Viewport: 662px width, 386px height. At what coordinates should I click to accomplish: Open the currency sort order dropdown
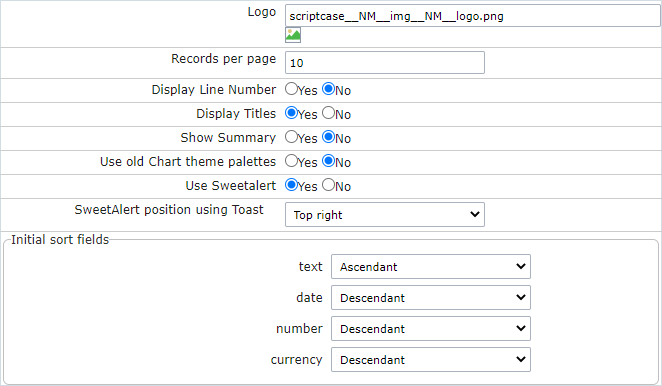431,359
